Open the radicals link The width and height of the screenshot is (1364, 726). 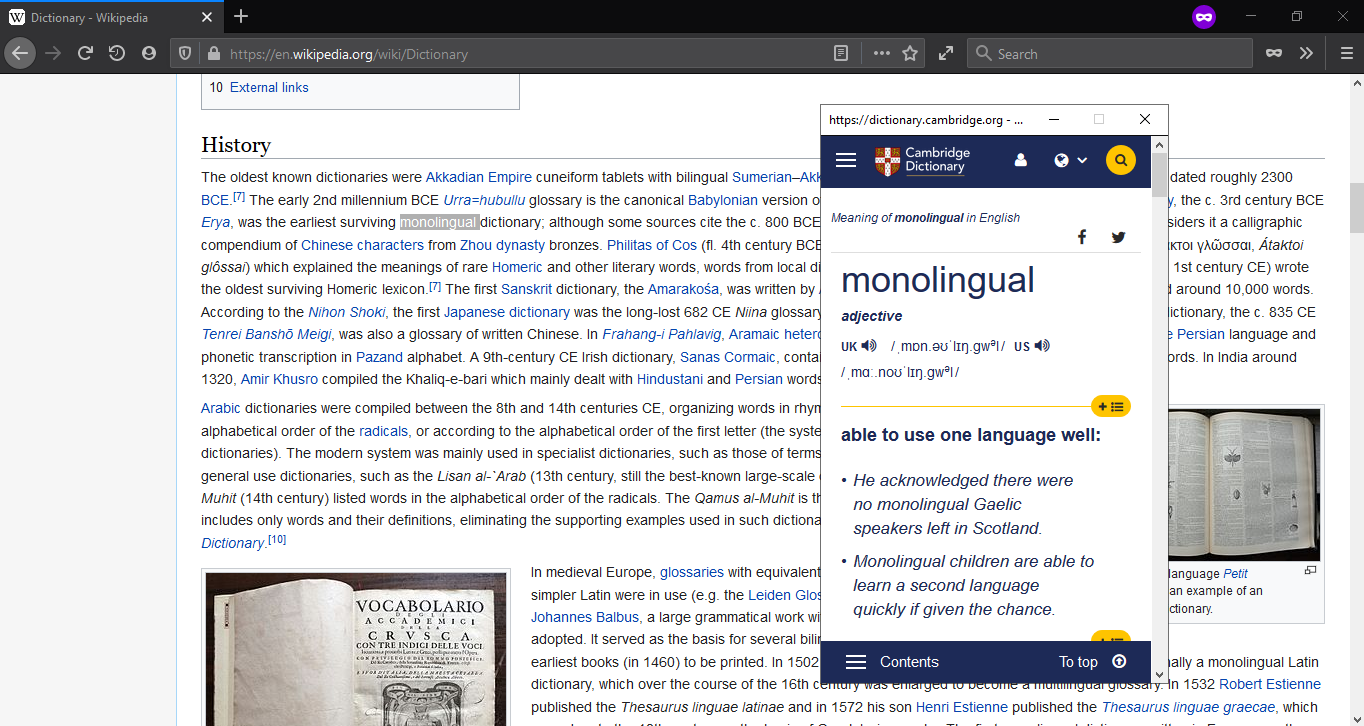coord(384,431)
